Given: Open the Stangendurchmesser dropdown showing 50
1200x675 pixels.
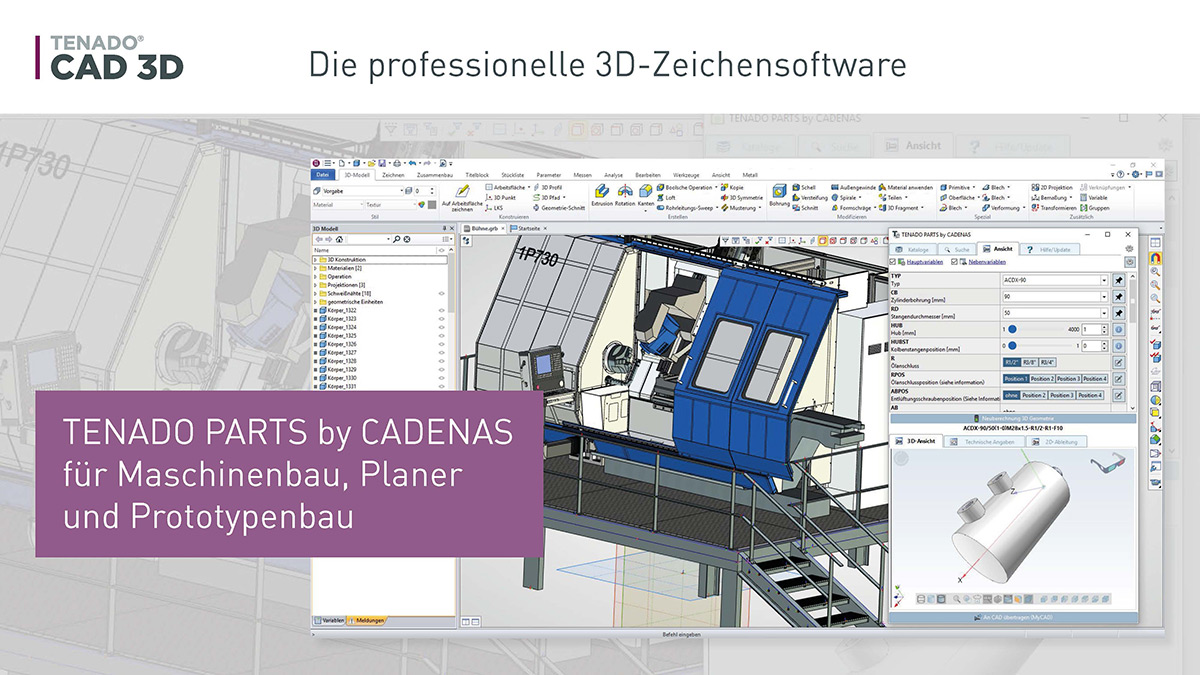Looking at the screenshot, I should [x=1055, y=313].
